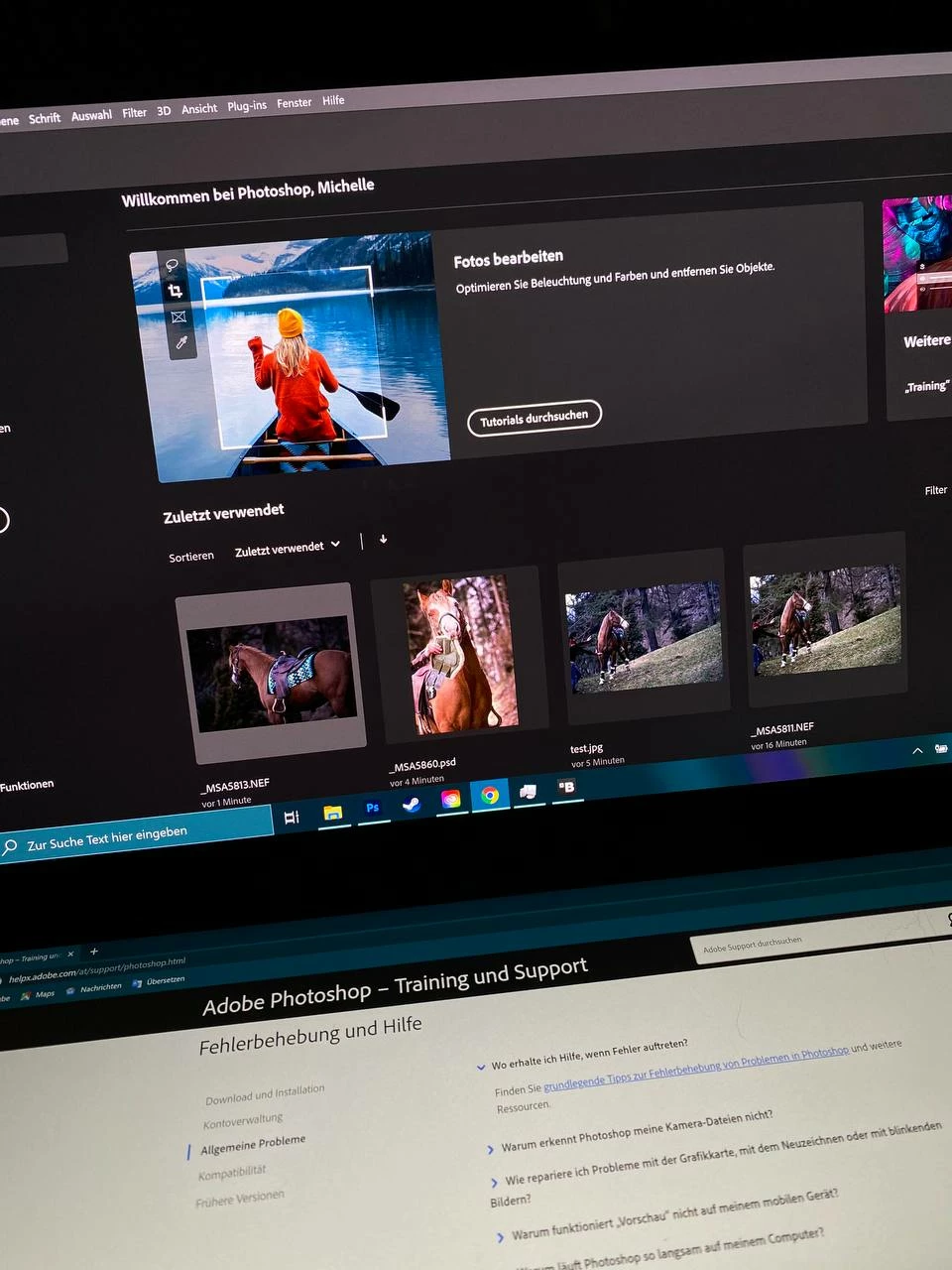Select Kompatibilität in support sidebar
The width and height of the screenshot is (952, 1270).
[x=232, y=1173]
